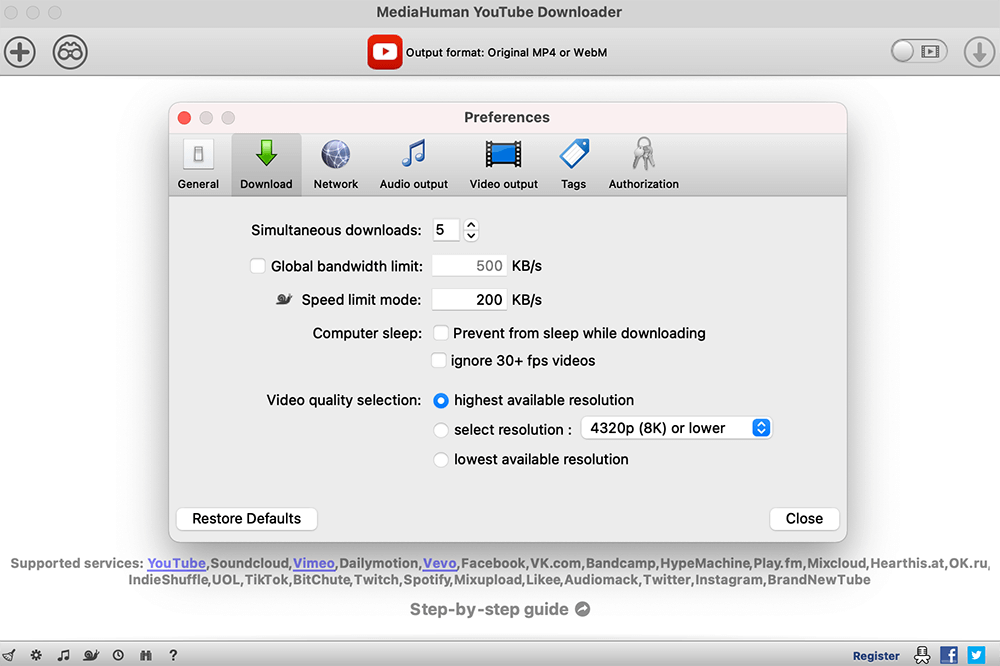This screenshot has width=1000, height=666.
Task: Click the add URL plus button
Action: (20, 52)
